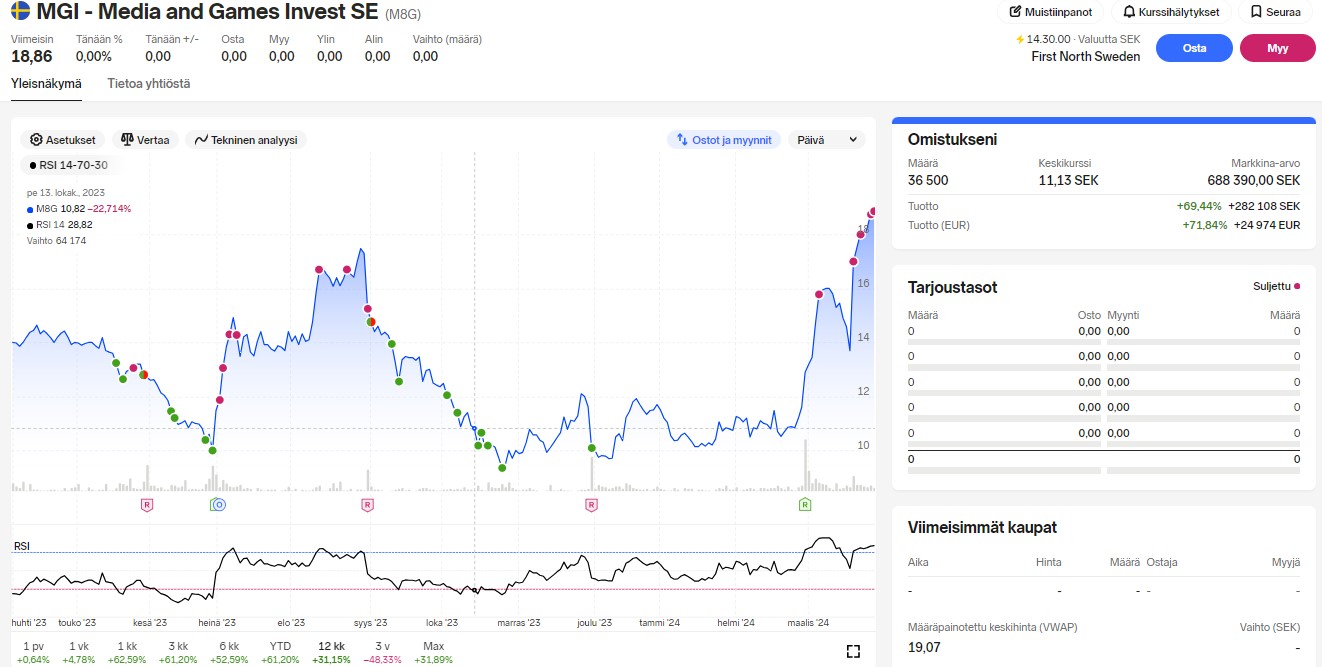
Task: Switch to the Tietoa yhtiöstä tab
Action: pyautogui.click(x=148, y=83)
